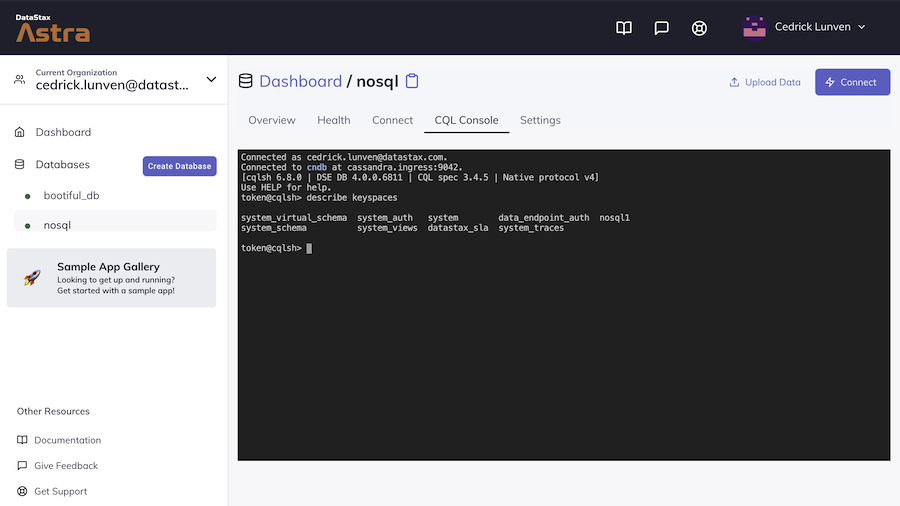Open the Documentation link under Other Resources
Image resolution: width=900 pixels, height=506 pixels.
pos(68,440)
